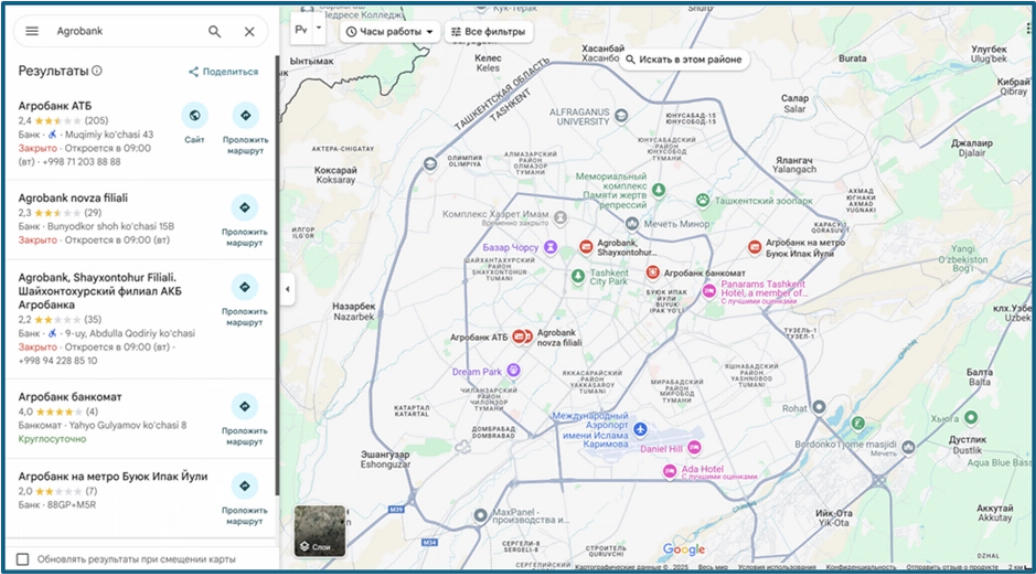
Task: Click address Yahyo Gulyamov ko'chasi 8
Action: pyautogui.click(x=128, y=425)
